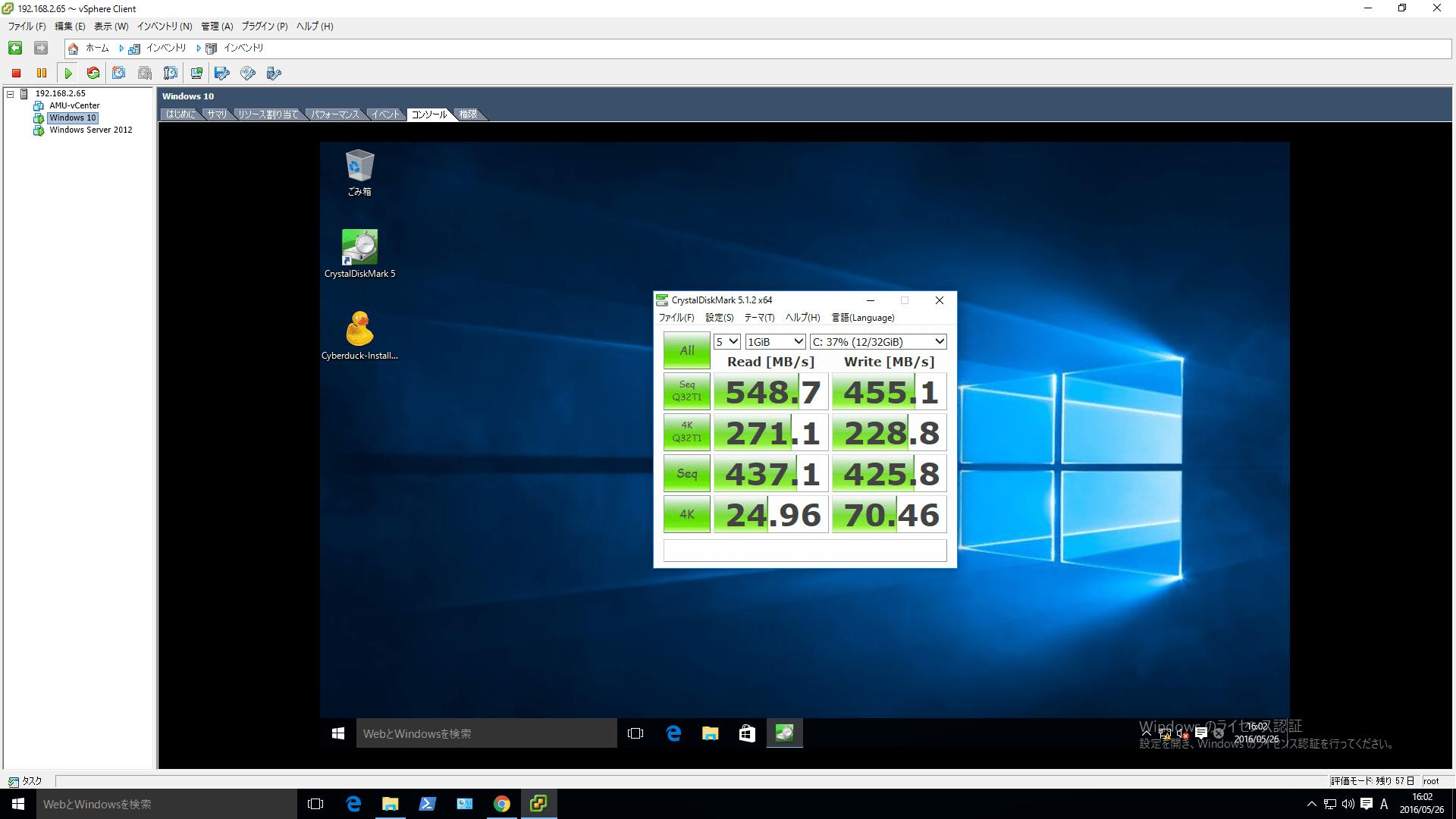Open host File Explorer taskbar icon
Screen dimensions: 1456x819
pyautogui.click(x=390, y=804)
